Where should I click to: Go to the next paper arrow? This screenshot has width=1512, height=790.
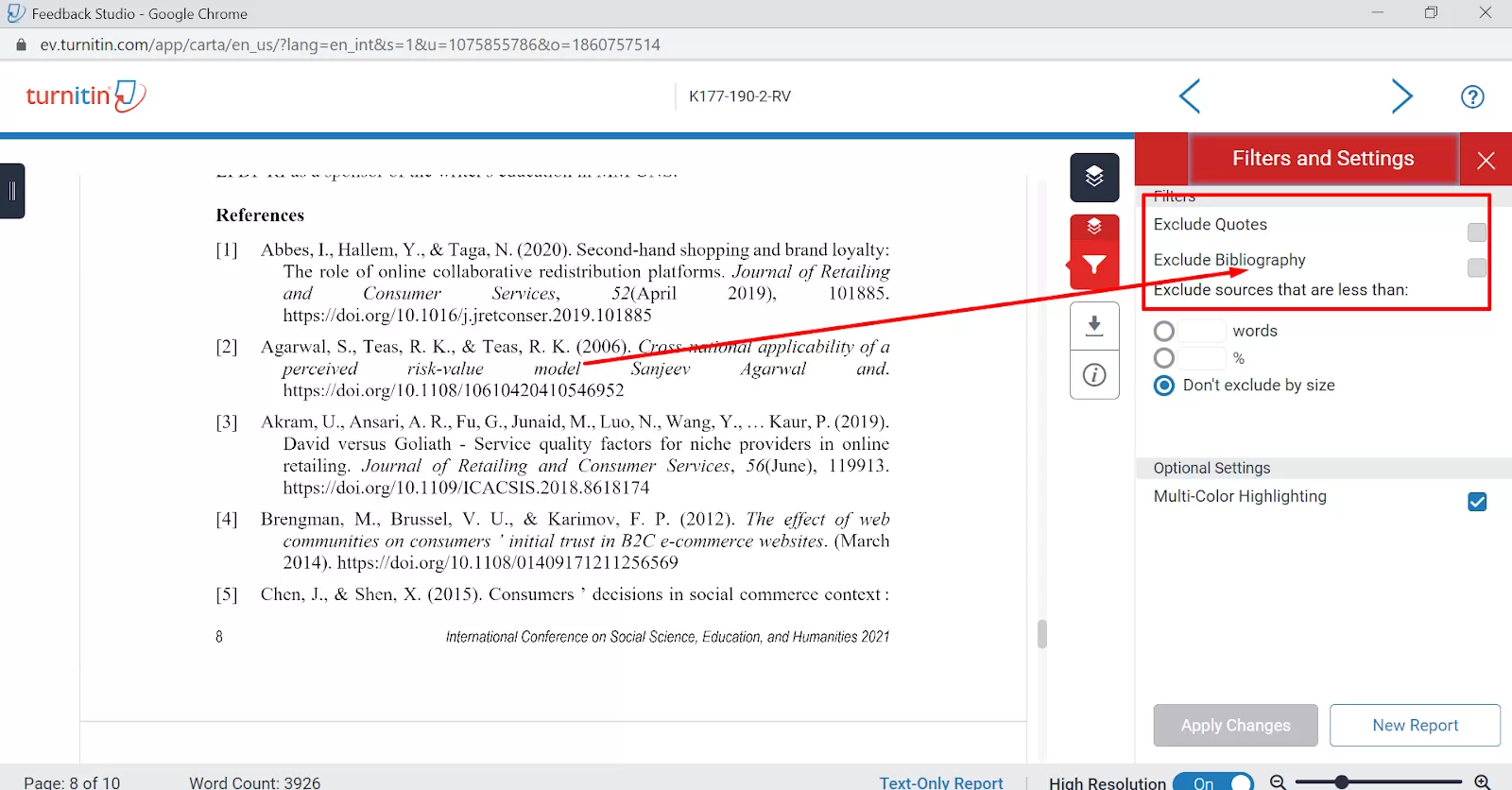1401,96
